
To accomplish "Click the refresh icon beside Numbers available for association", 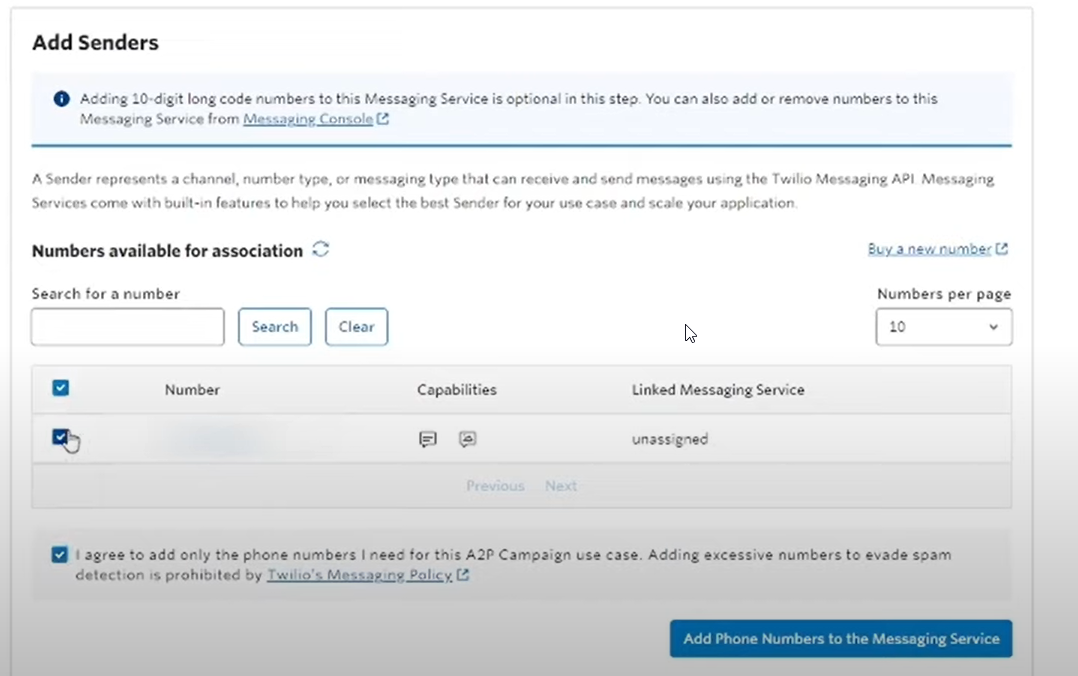I will pyautogui.click(x=320, y=249).
